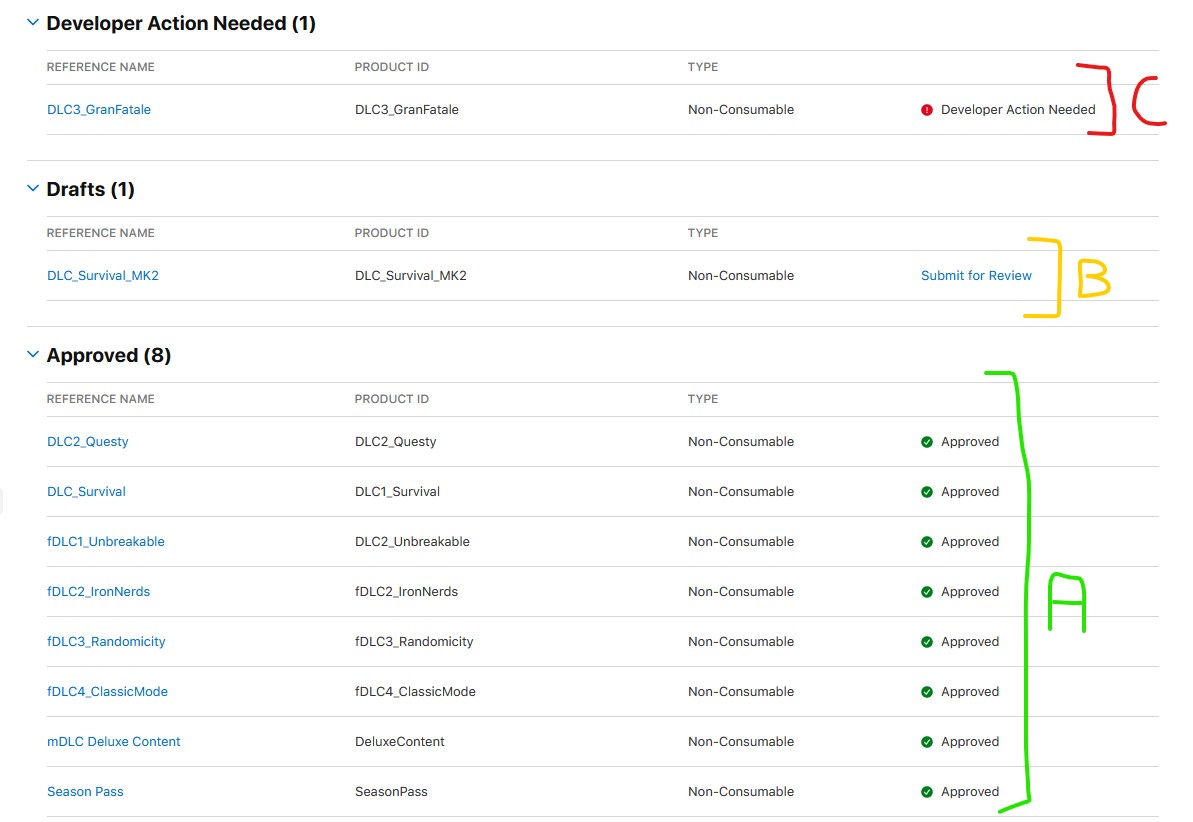The height and width of the screenshot is (822, 1193).
Task: Open the fDLC4_ClassicMode reference link
Action: coord(107,692)
